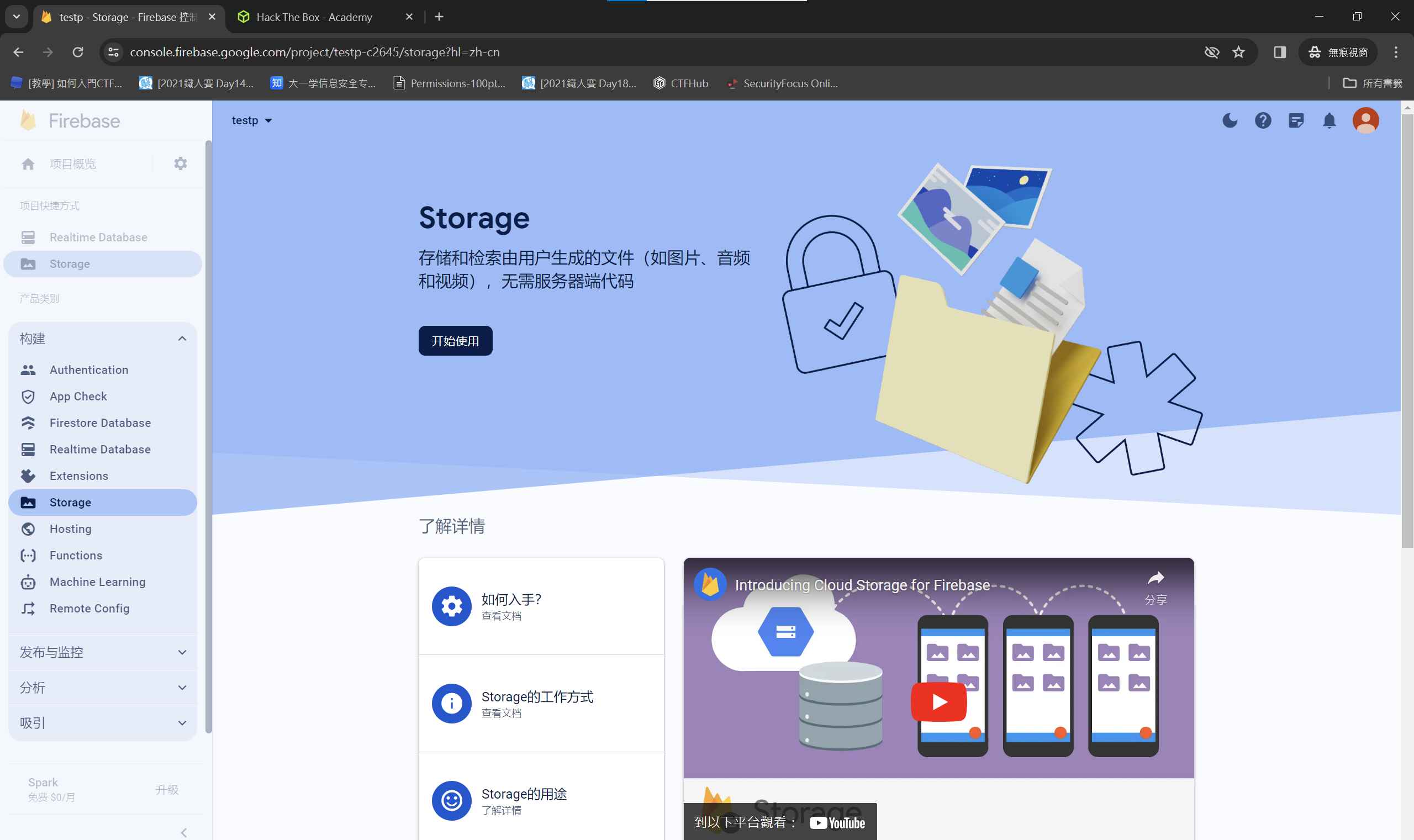Viewport: 1414px width, 840px height.
Task: Open the release notes feedback icon
Action: point(1296,120)
